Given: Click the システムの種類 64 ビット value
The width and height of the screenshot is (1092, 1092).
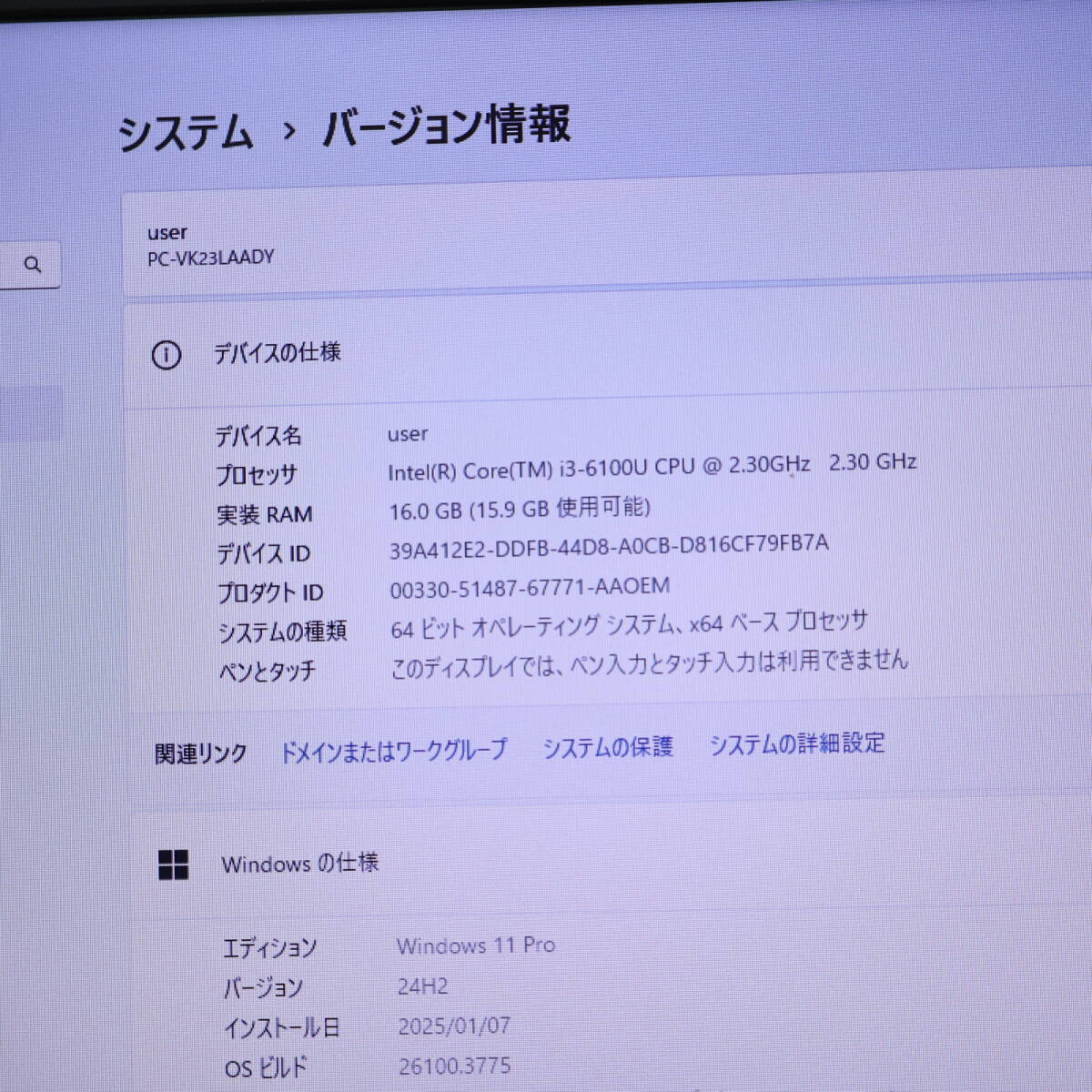Looking at the screenshot, I should click(629, 624).
